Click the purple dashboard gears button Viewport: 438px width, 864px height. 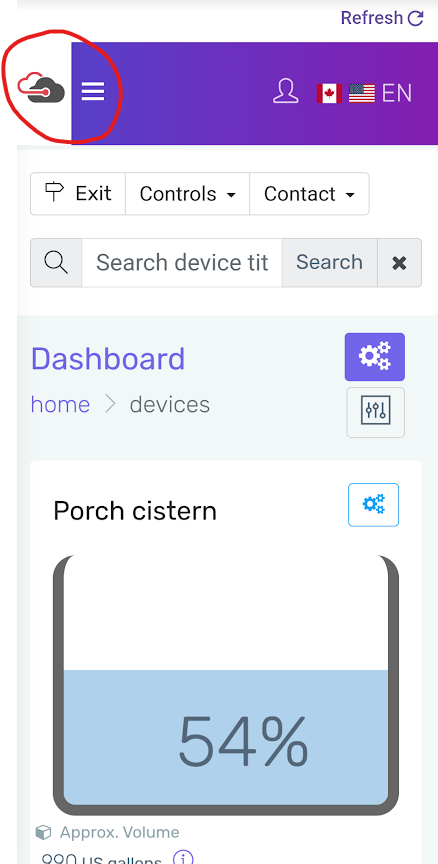375,357
